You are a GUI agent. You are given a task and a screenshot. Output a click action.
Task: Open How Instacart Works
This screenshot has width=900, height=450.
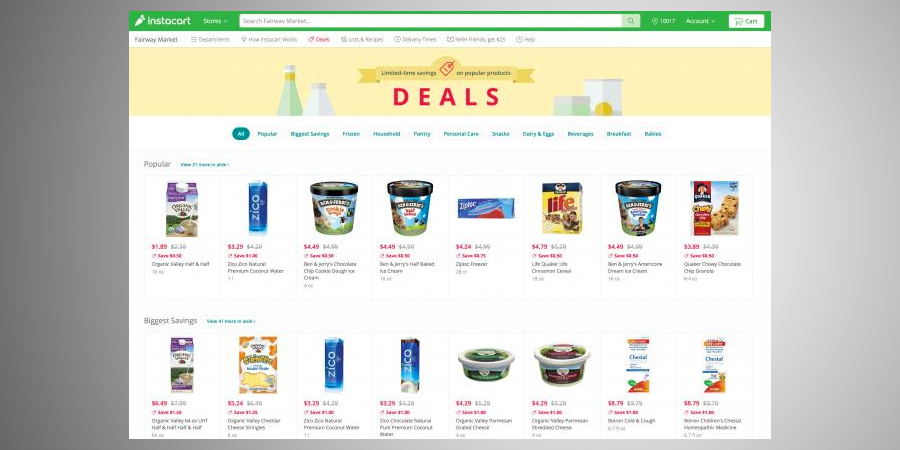269,40
